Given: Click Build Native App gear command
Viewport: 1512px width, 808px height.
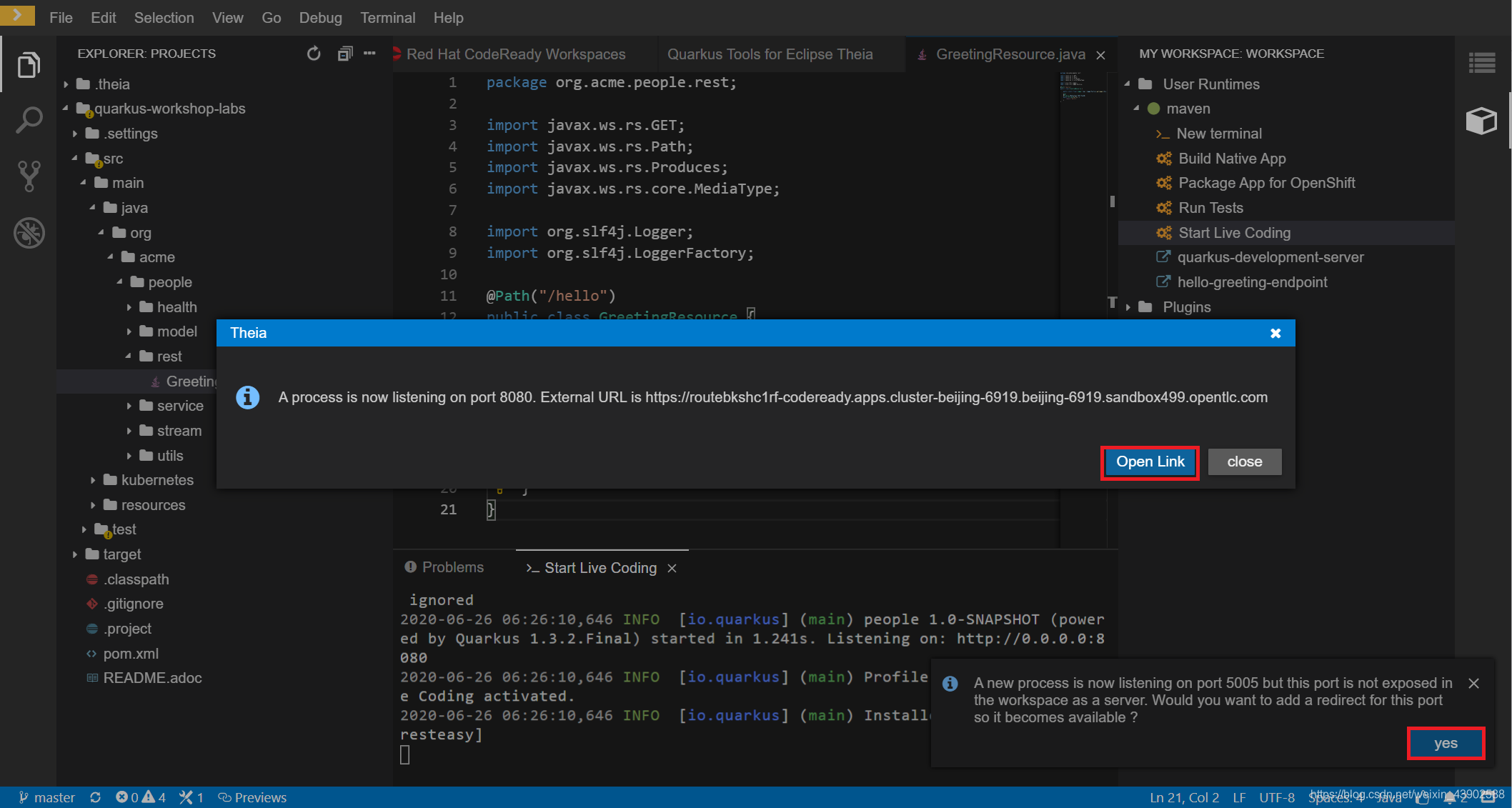Looking at the screenshot, I should (1232, 159).
